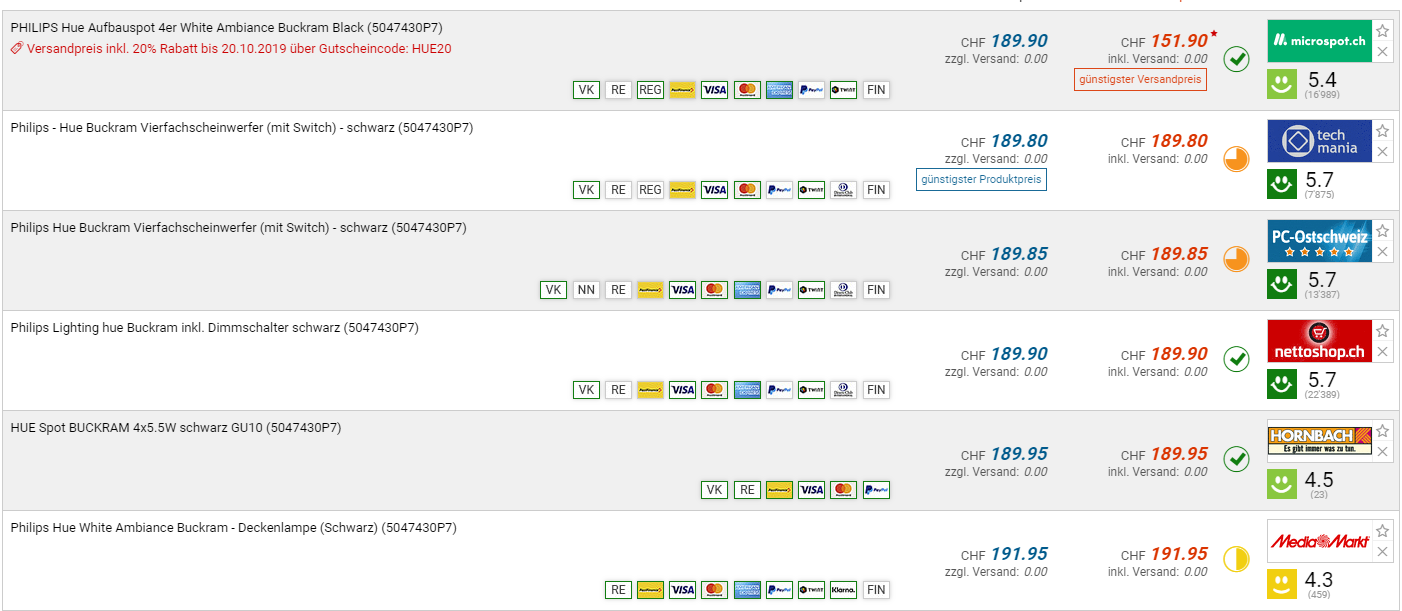Click the orange availability icon in techmania row
The image size is (1402, 611).
point(1237,159)
